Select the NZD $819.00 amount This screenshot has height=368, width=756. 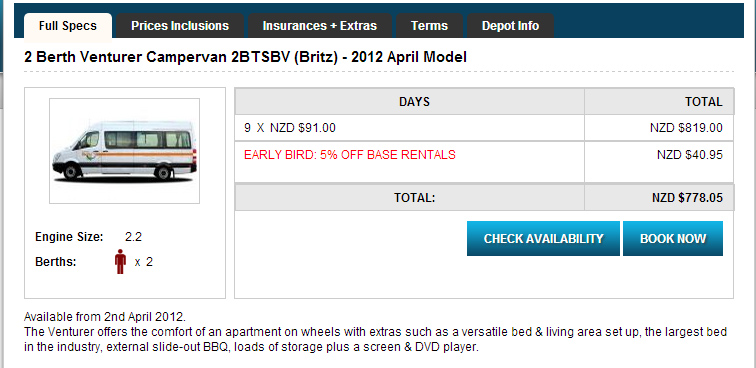click(x=686, y=128)
